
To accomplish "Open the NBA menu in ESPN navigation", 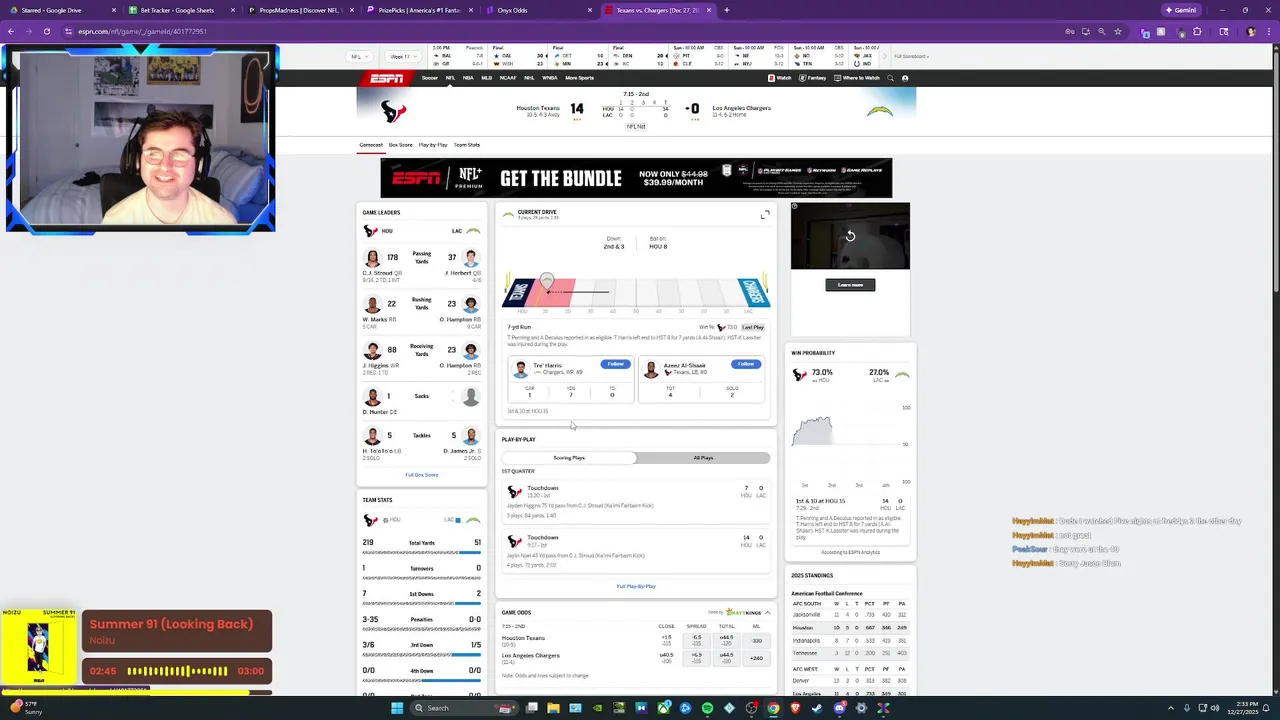I will (468, 78).
